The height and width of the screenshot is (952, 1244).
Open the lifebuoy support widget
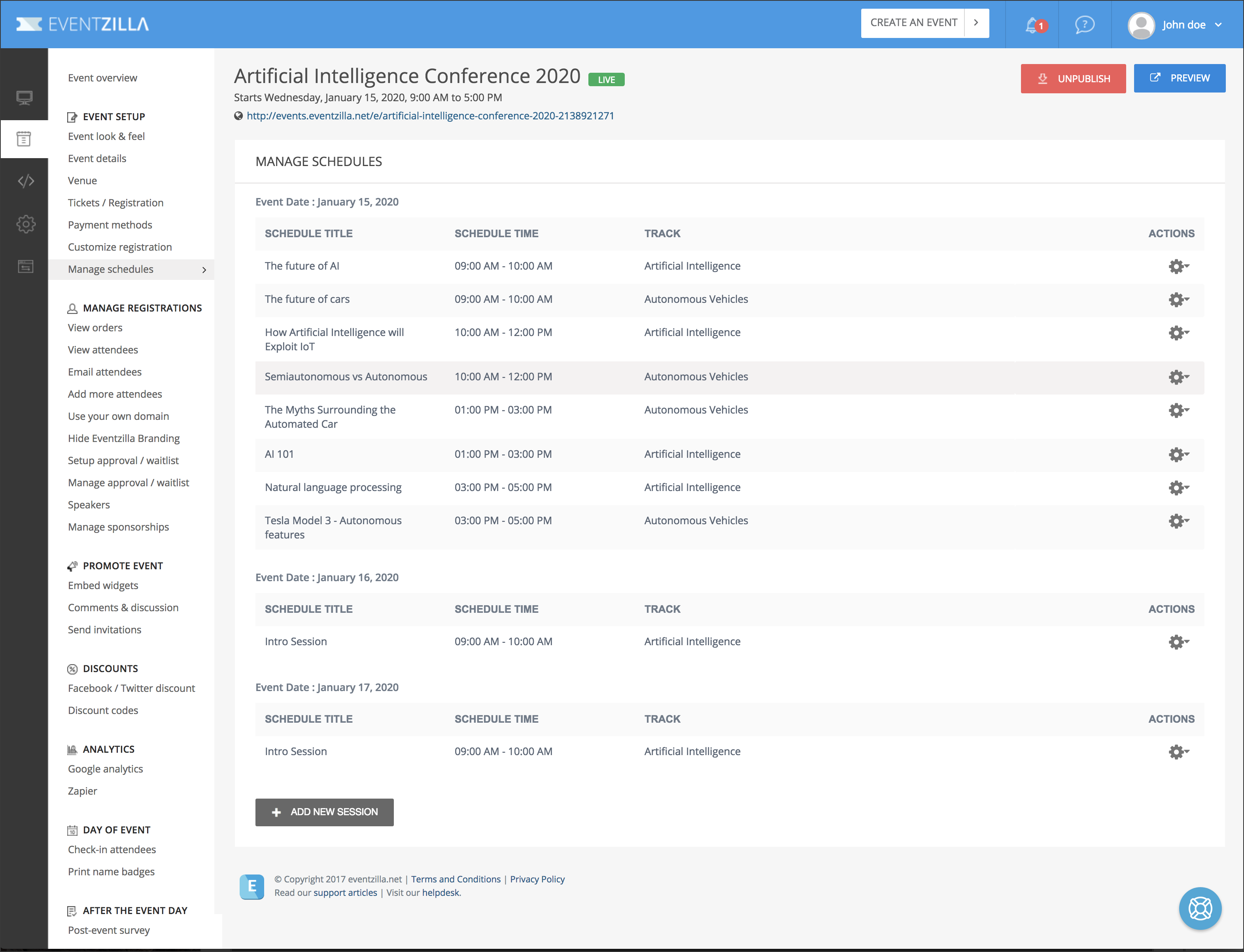1200,909
